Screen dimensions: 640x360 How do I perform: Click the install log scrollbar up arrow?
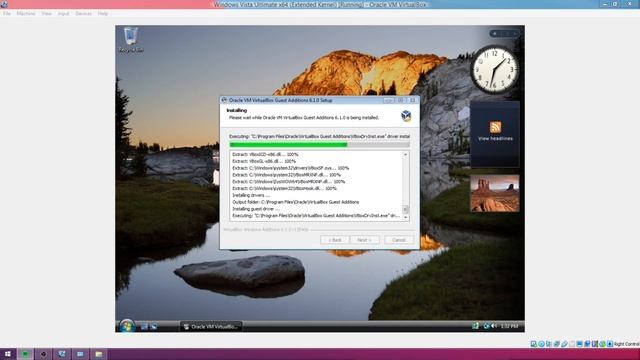click(406, 155)
